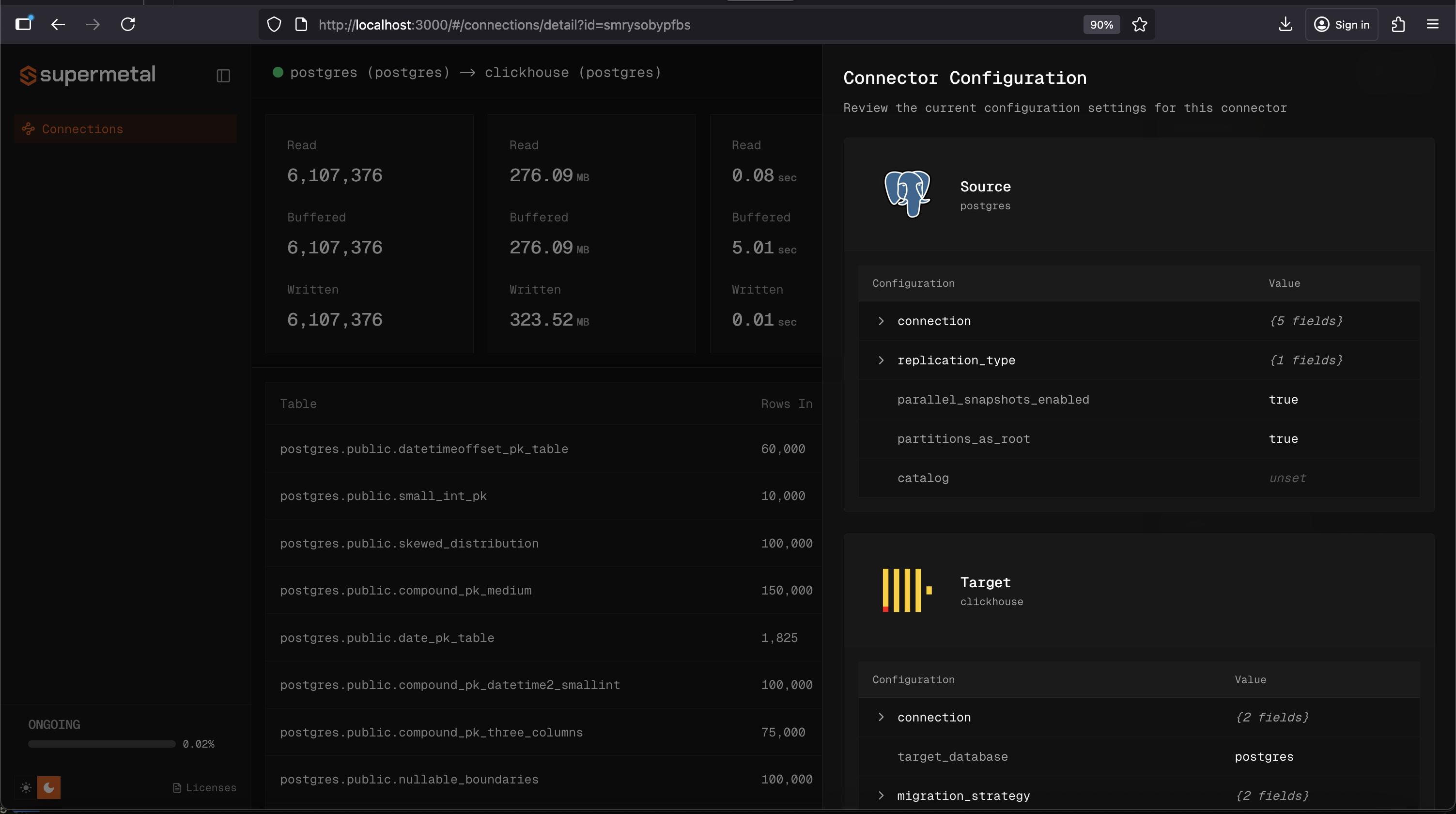Viewport: 1456px width, 814px height.
Task: Open the Licenses link
Action: pyautogui.click(x=203, y=787)
